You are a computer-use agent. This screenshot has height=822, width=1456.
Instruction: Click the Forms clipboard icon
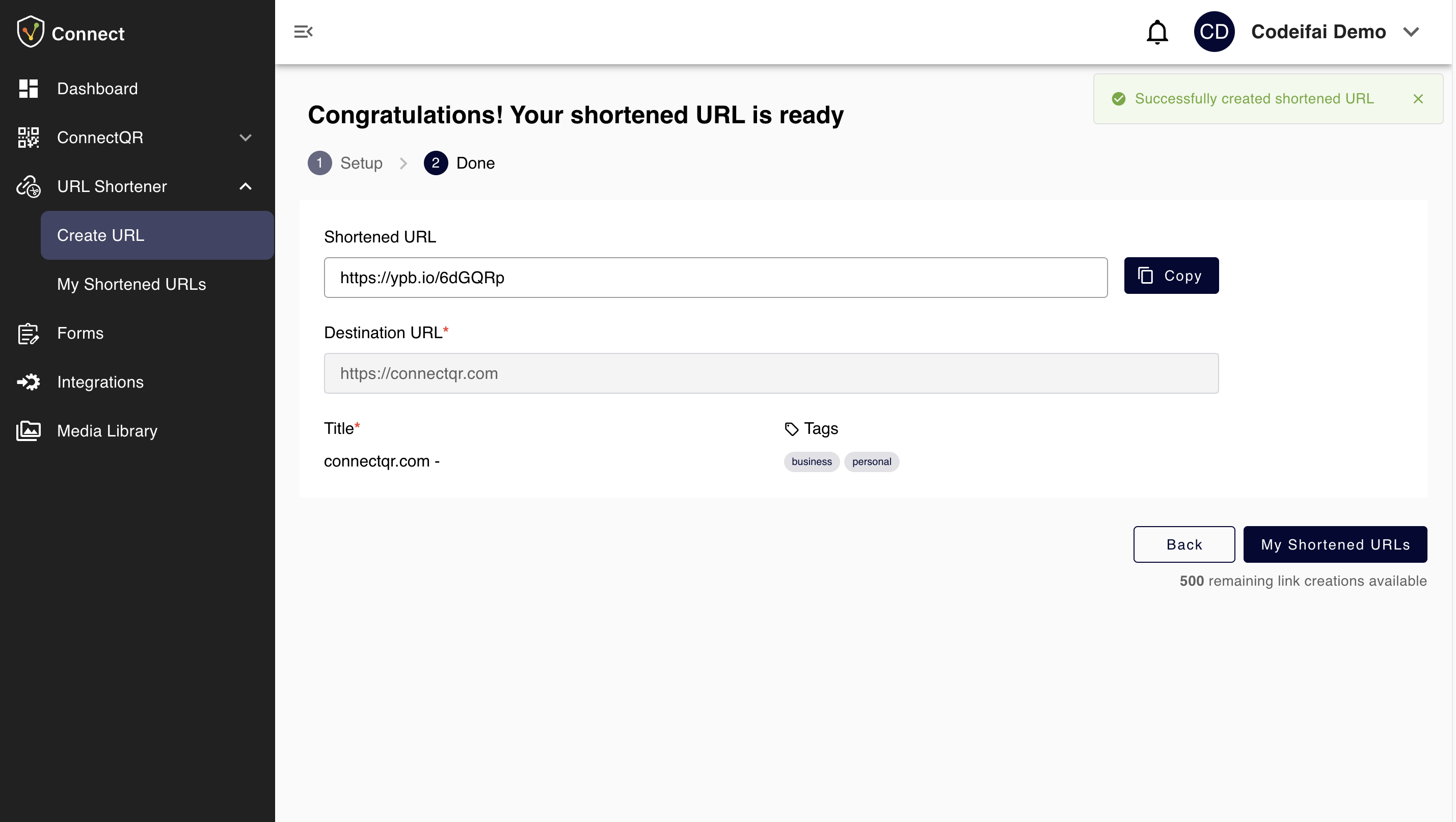pos(28,333)
